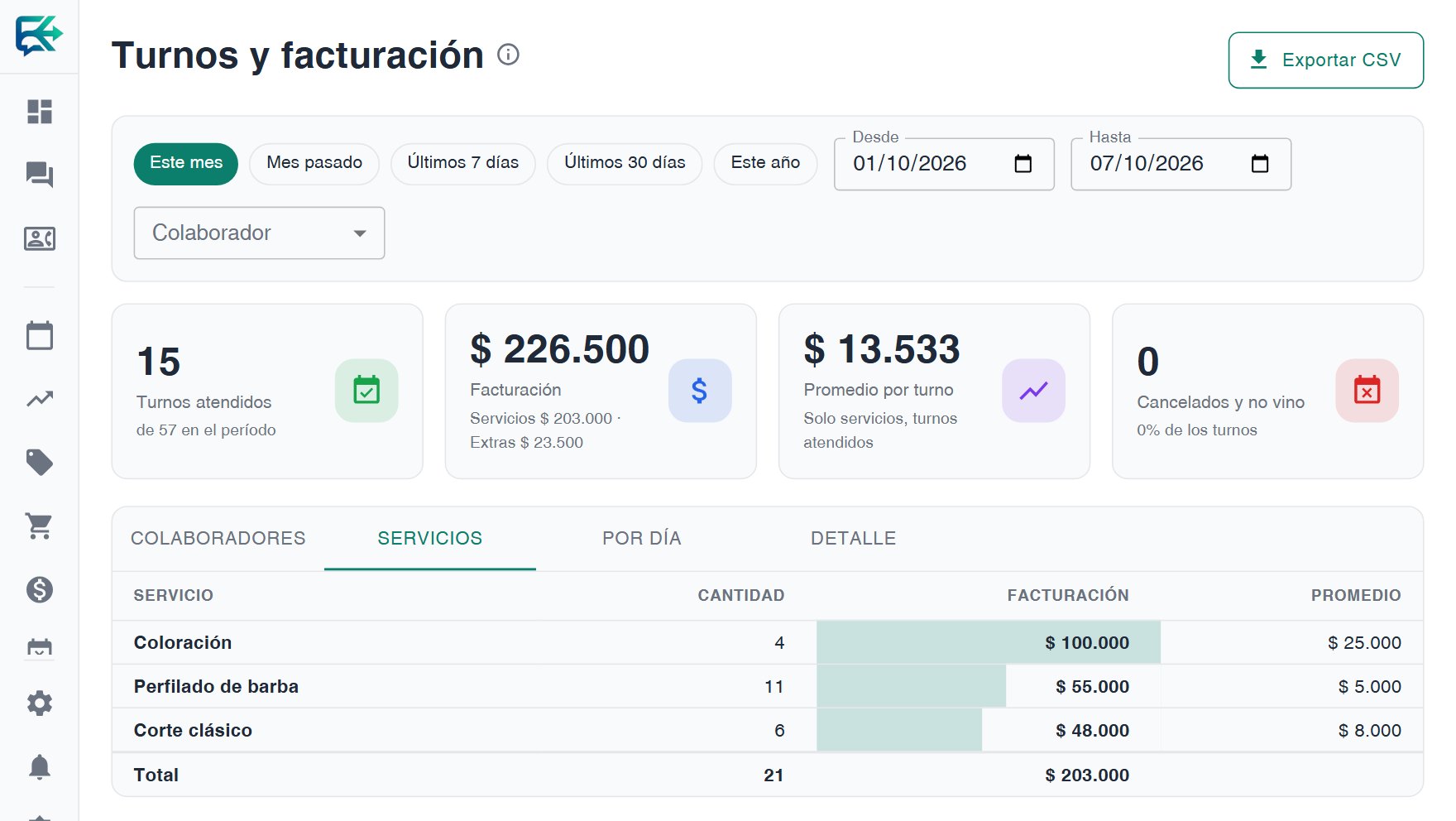Open the price tag sidebar icon
The width and height of the screenshot is (1456, 821).
(x=40, y=462)
